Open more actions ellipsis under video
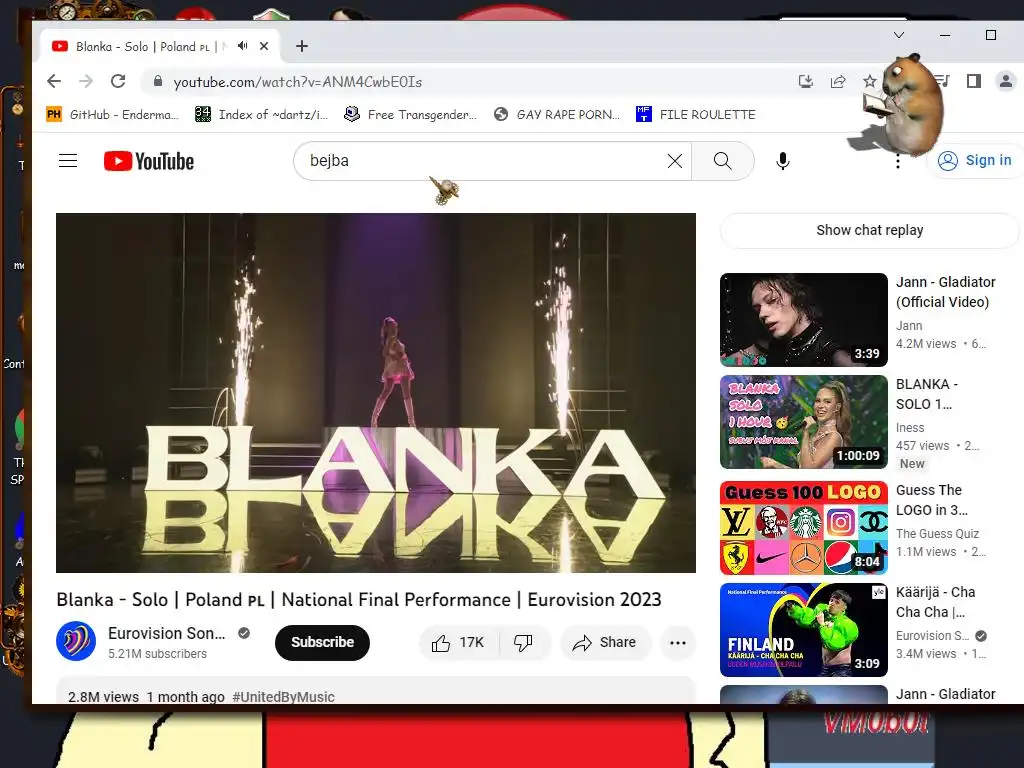The width and height of the screenshot is (1024, 768). pos(678,643)
